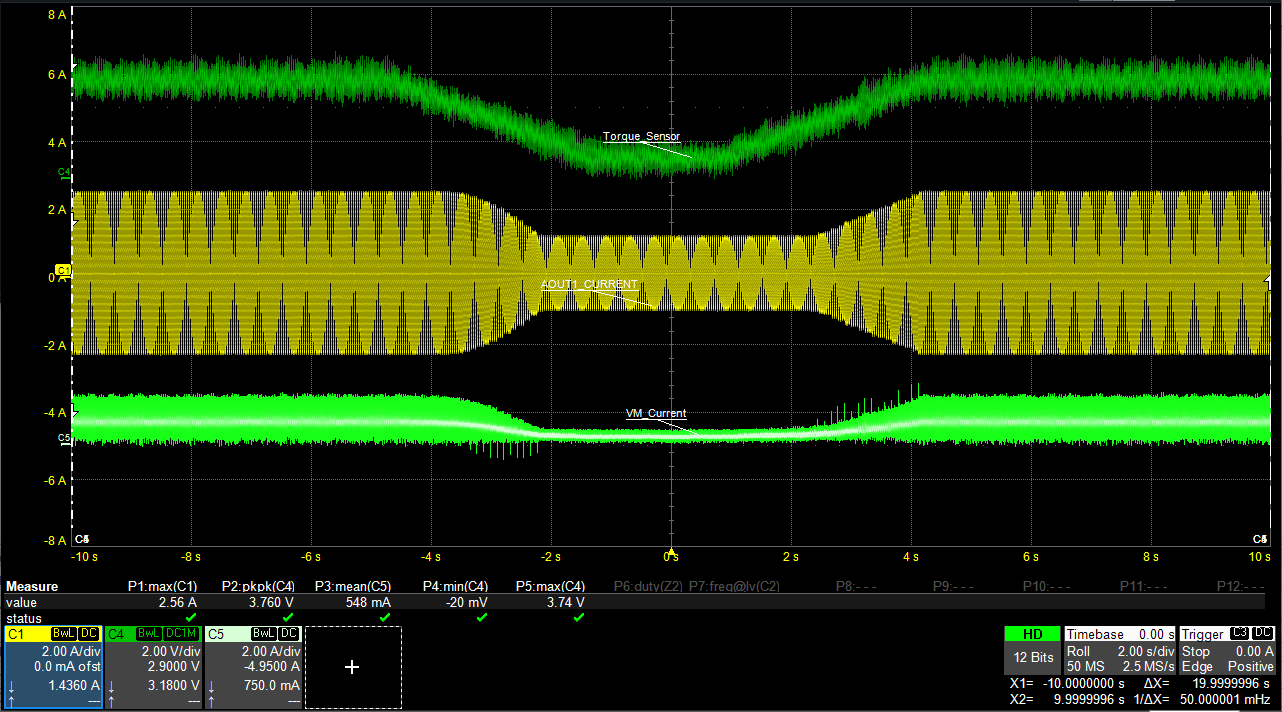The width and height of the screenshot is (1282, 712).
Task: Select the AOUT1_CURRENT trace label
Action: tap(589, 285)
